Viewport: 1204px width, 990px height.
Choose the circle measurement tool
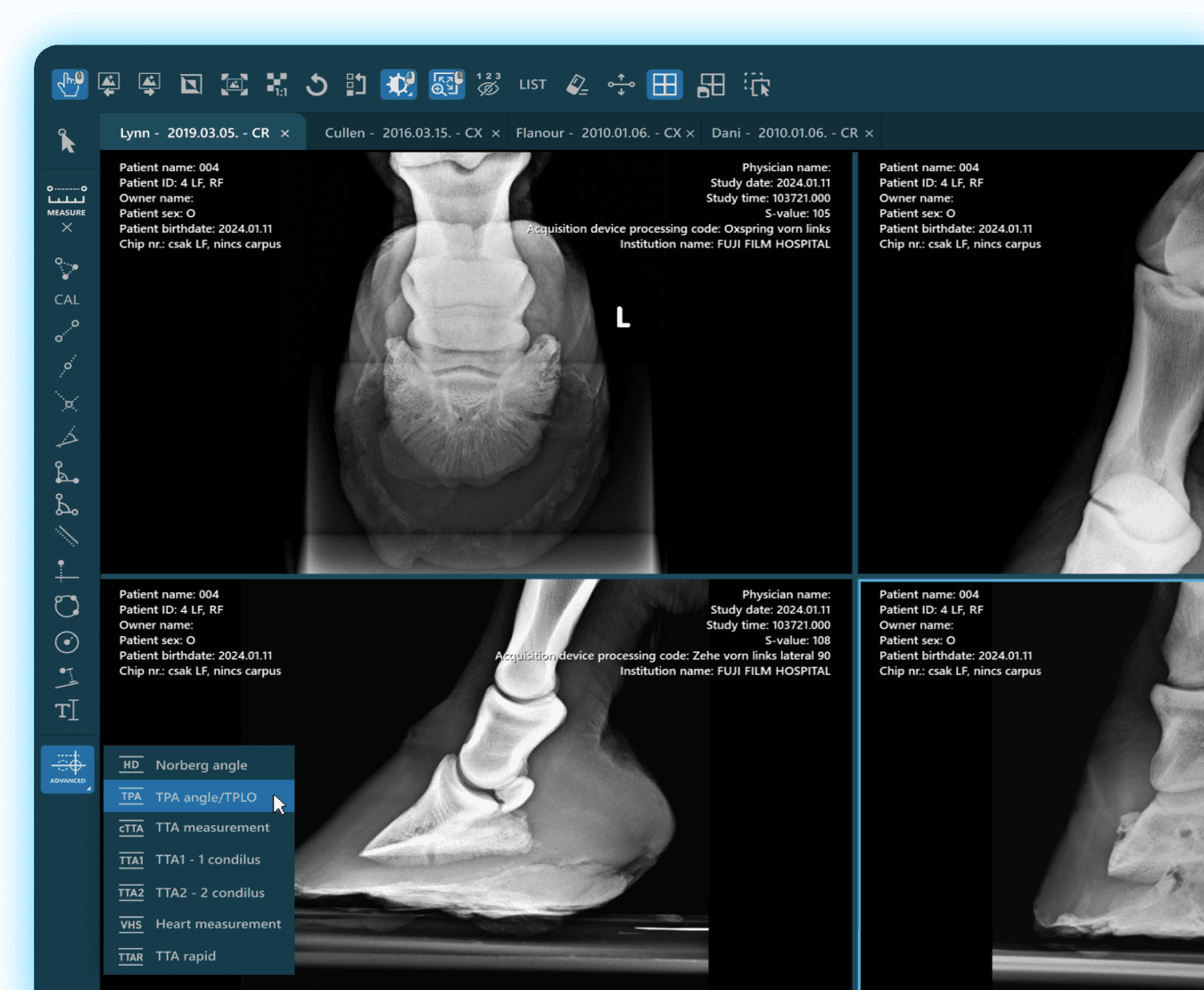pos(67,642)
